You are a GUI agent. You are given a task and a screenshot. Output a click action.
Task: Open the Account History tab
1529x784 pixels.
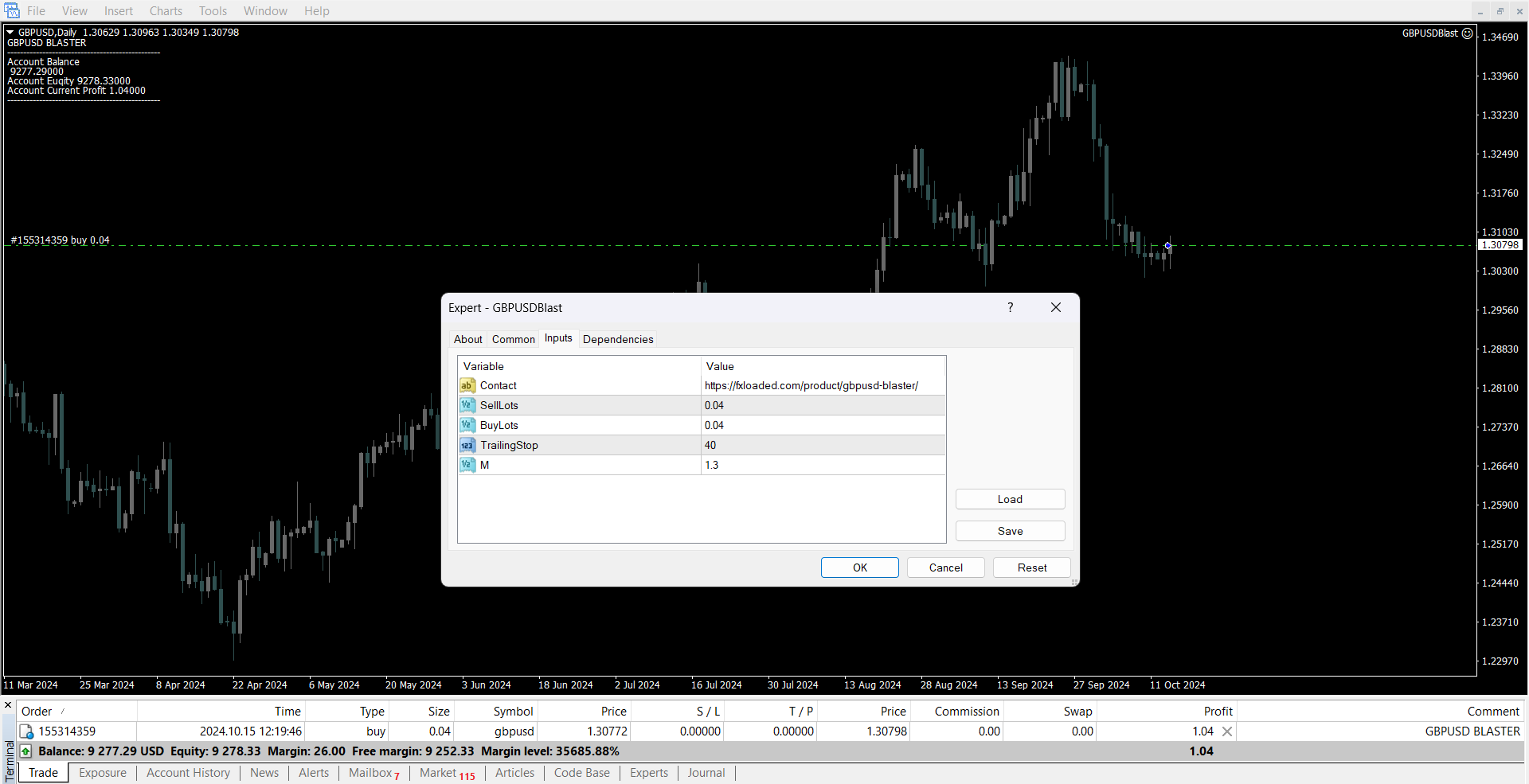[x=188, y=773]
